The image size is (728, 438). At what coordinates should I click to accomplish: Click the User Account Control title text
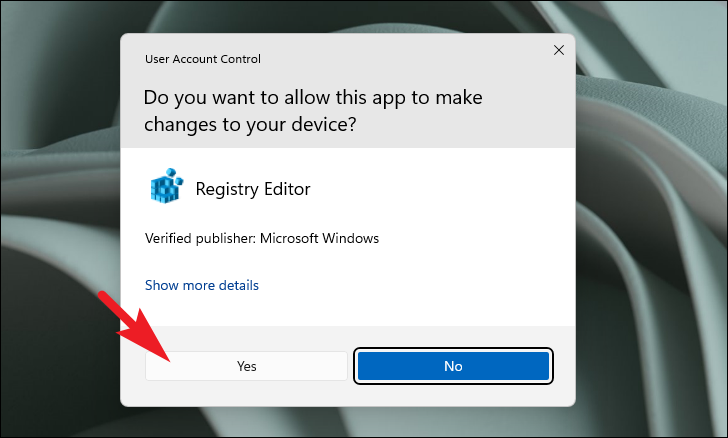click(203, 59)
